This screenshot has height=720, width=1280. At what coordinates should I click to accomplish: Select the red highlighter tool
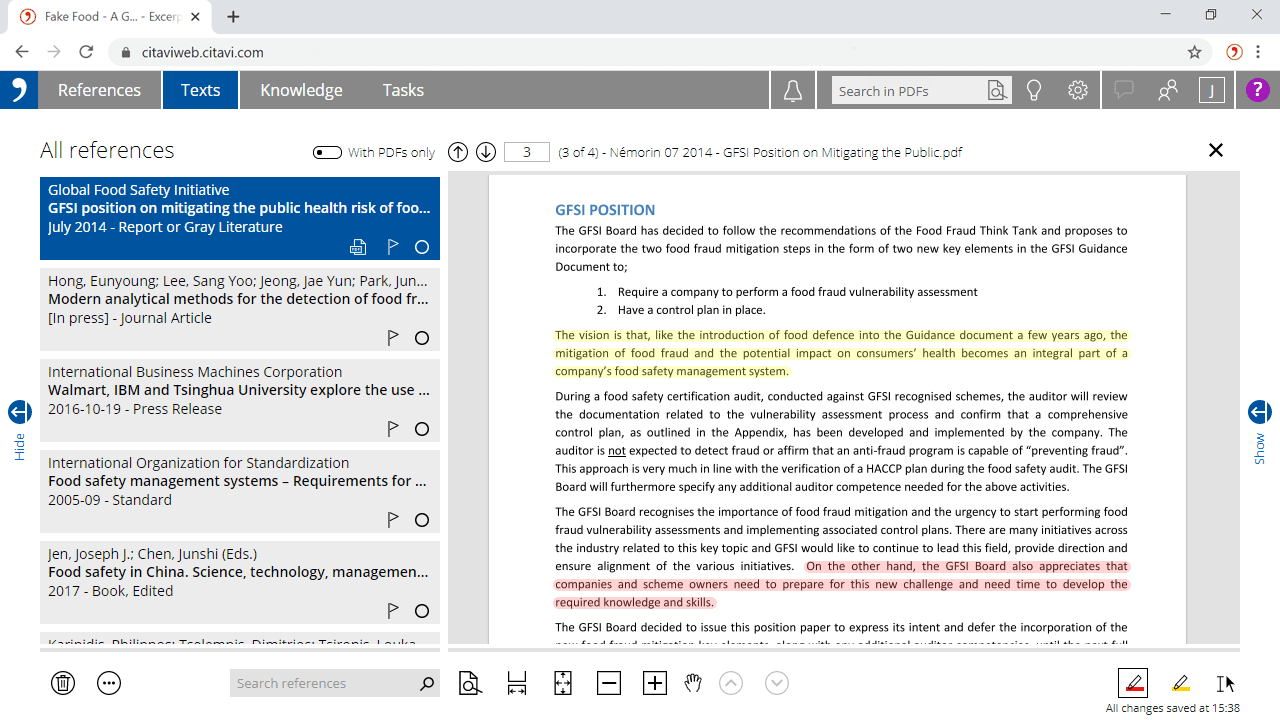click(1133, 683)
